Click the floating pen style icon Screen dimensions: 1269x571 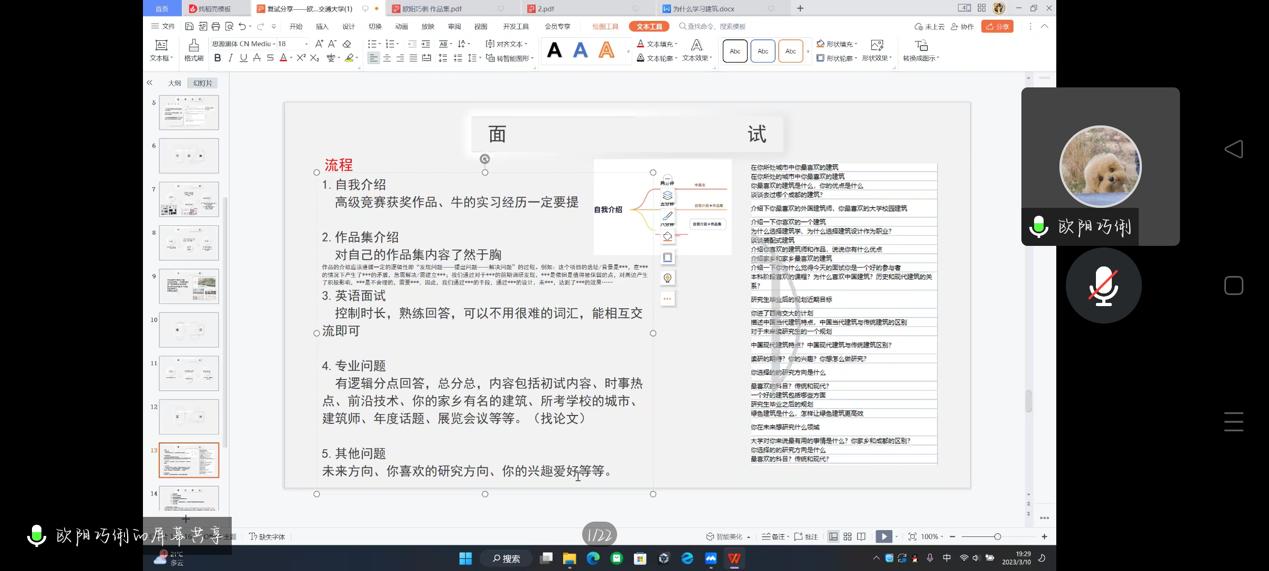point(667,216)
